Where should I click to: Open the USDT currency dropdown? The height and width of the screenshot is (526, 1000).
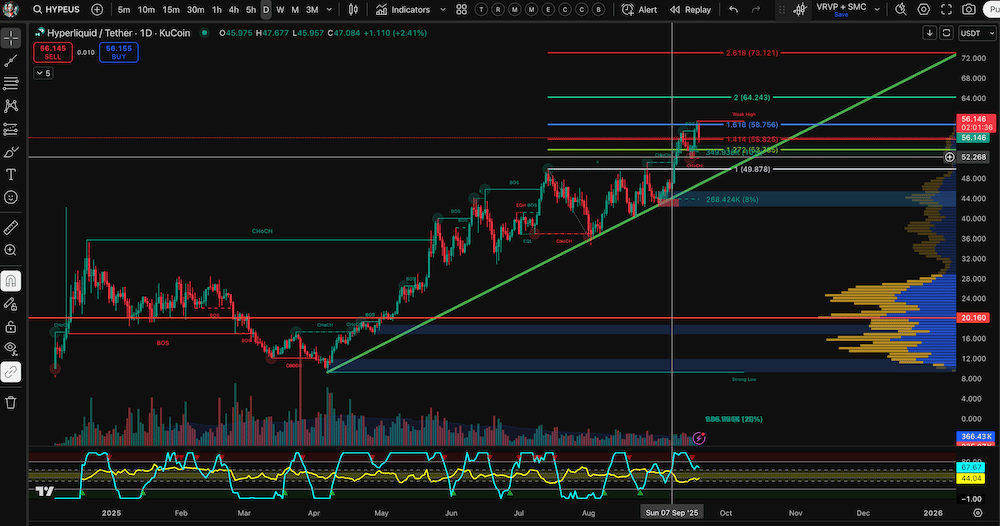pyautogui.click(x=978, y=33)
